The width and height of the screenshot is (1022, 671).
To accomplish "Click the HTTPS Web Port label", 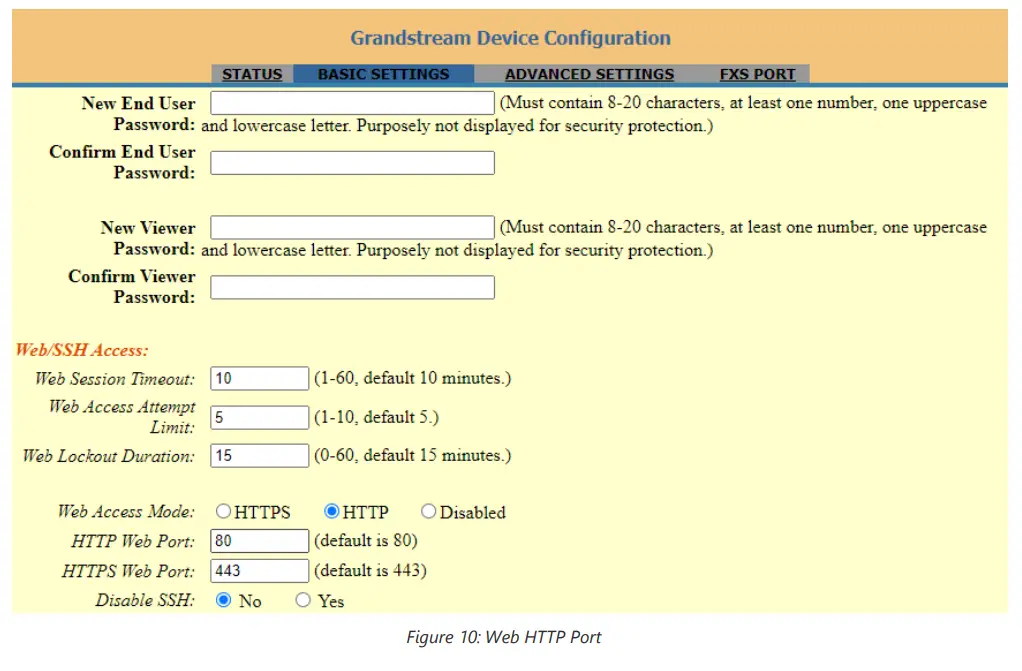I will click(128, 571).
